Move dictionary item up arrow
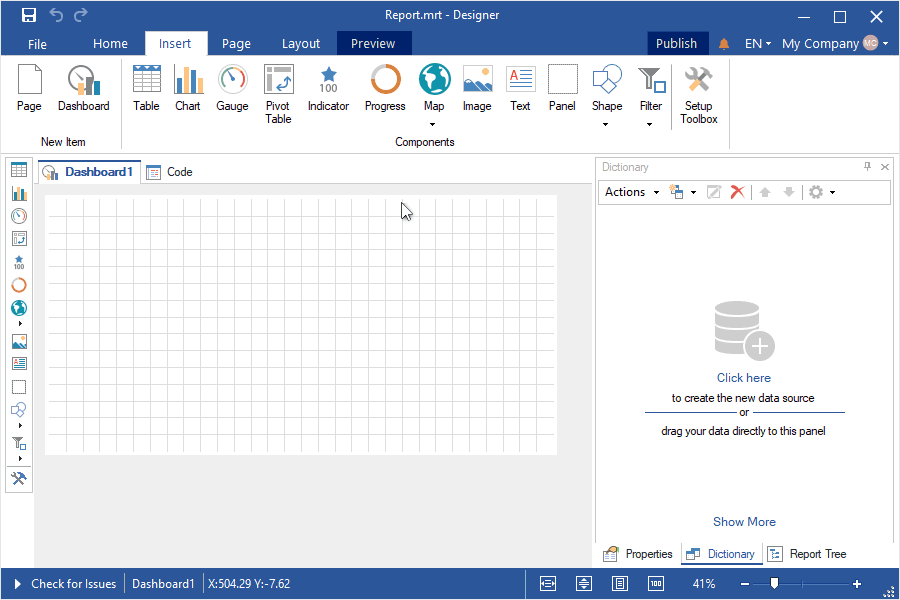Viewport: 900px width, 600px height. tap(765, 192)
